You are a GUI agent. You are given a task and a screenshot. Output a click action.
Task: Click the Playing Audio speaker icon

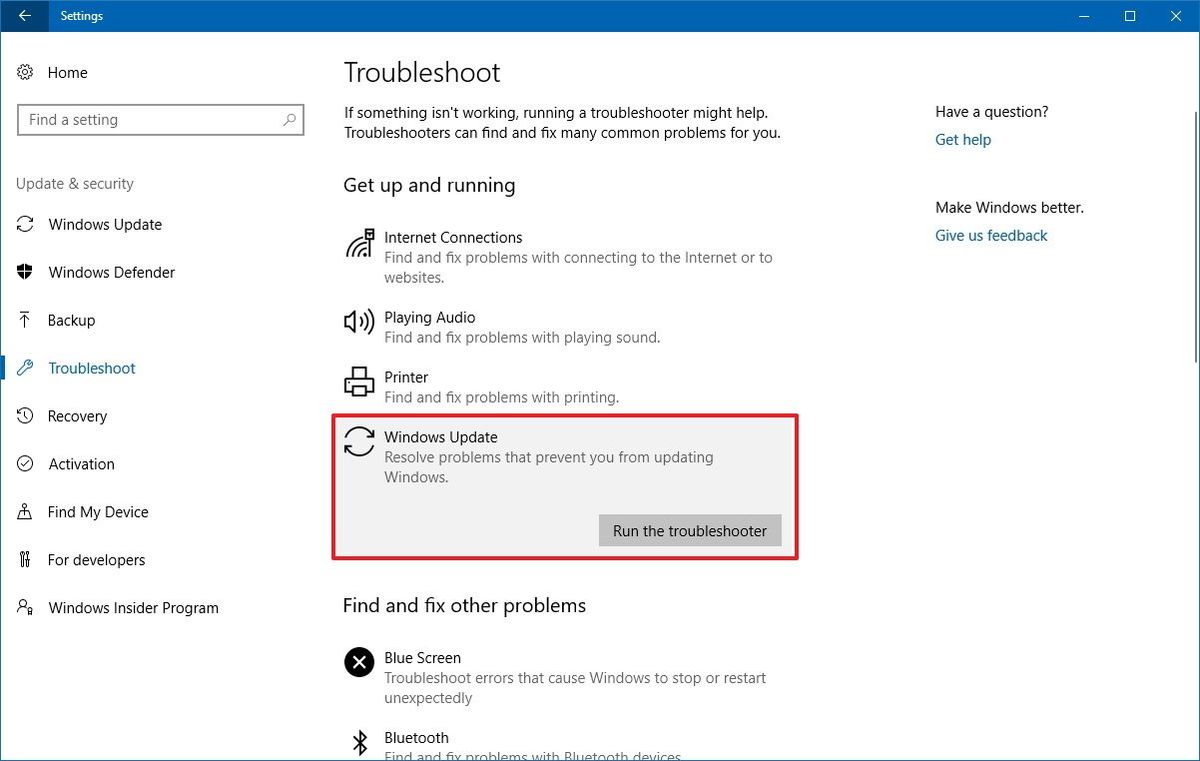358,322
